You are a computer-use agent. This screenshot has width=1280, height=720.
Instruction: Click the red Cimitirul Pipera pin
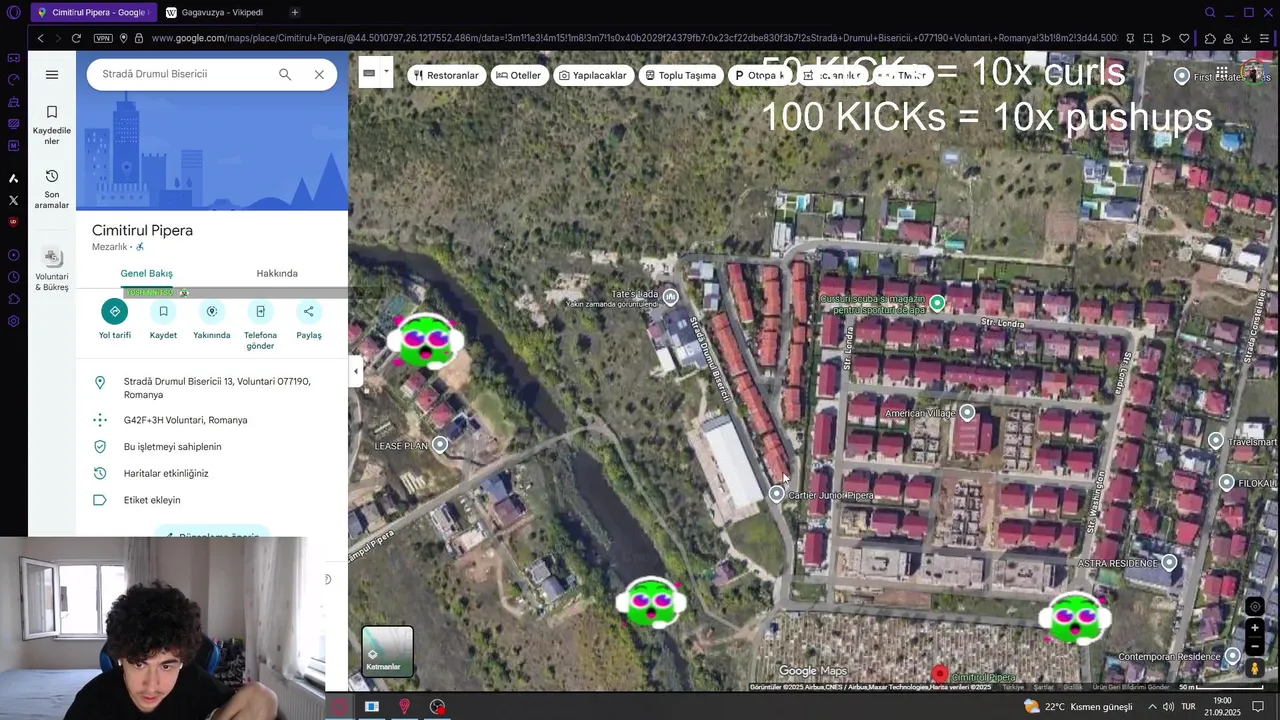click(x=939, y=675)
